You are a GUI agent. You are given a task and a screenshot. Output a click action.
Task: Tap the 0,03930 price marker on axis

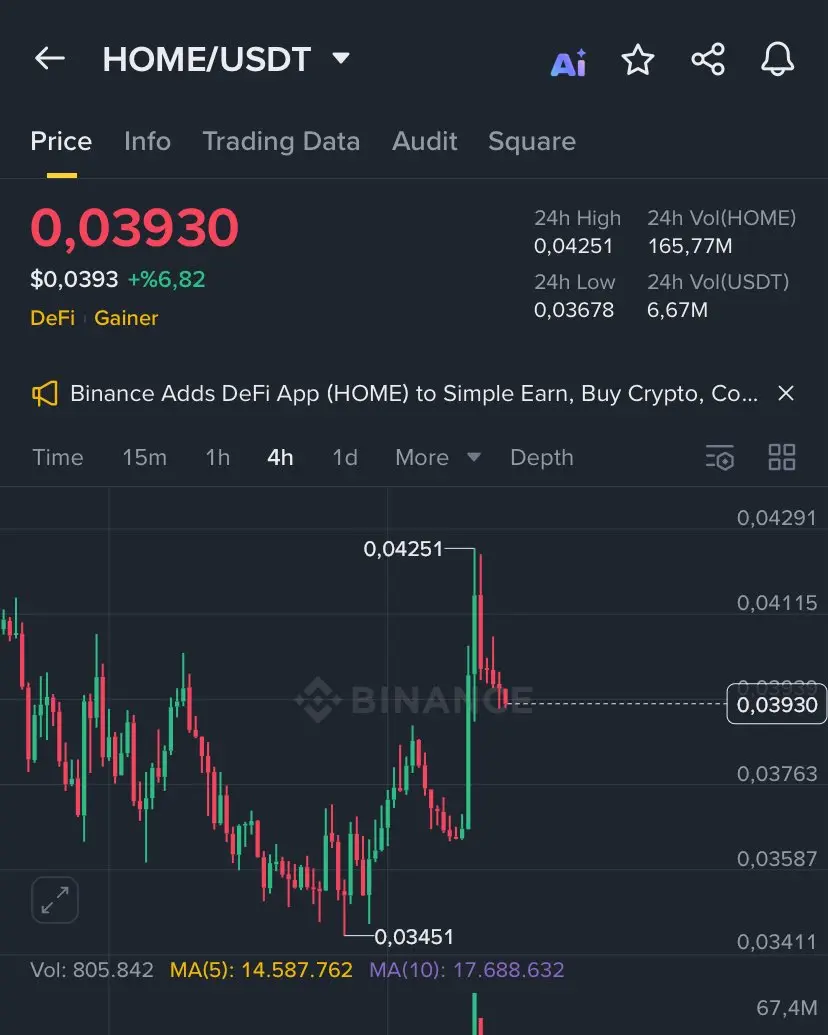[x=776, y=704]
